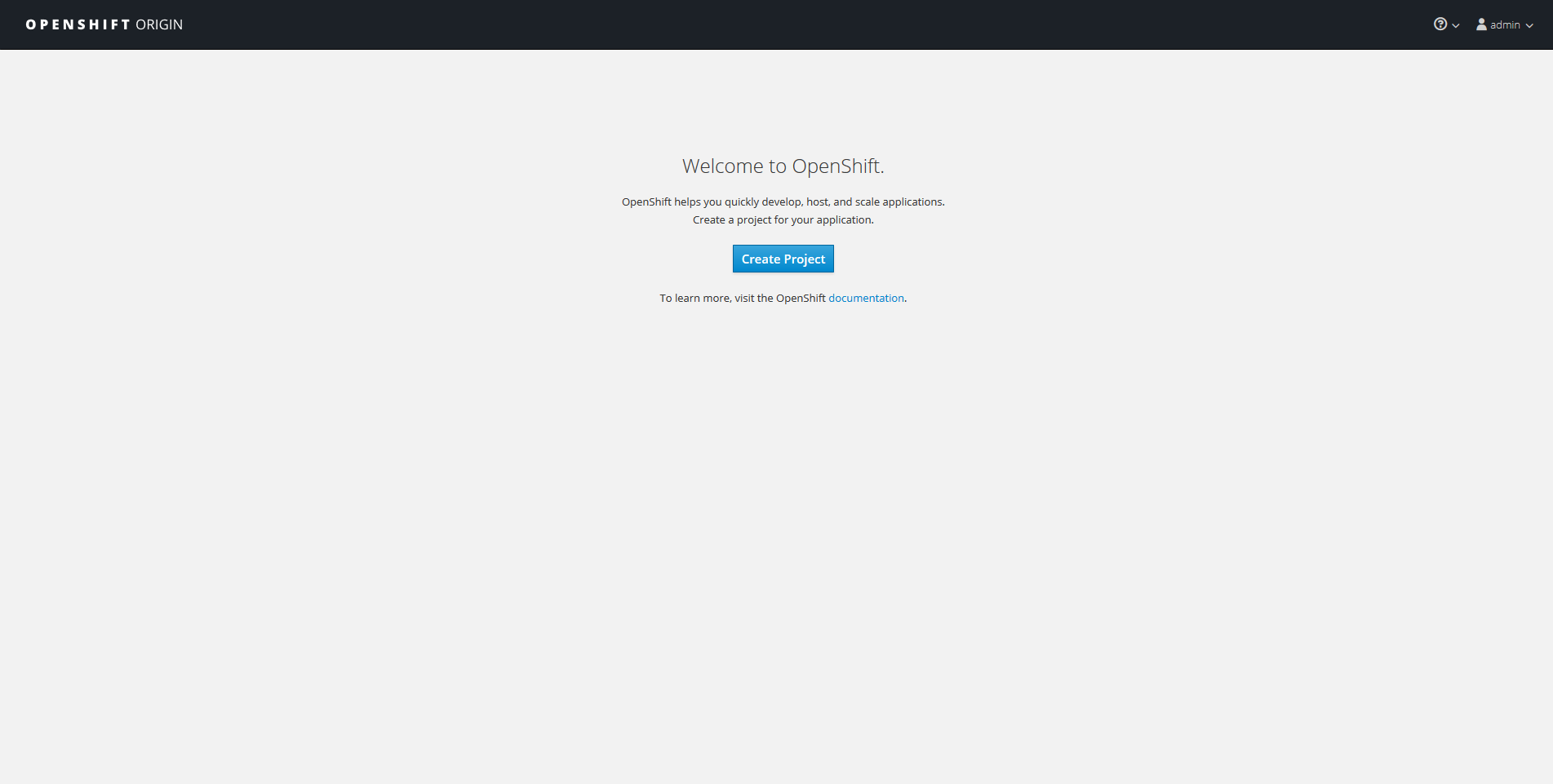The height and width of the screenshot is (784, 1553).
Task: Click the ORIGIN word in the header logo
Action: coord(159,24)
